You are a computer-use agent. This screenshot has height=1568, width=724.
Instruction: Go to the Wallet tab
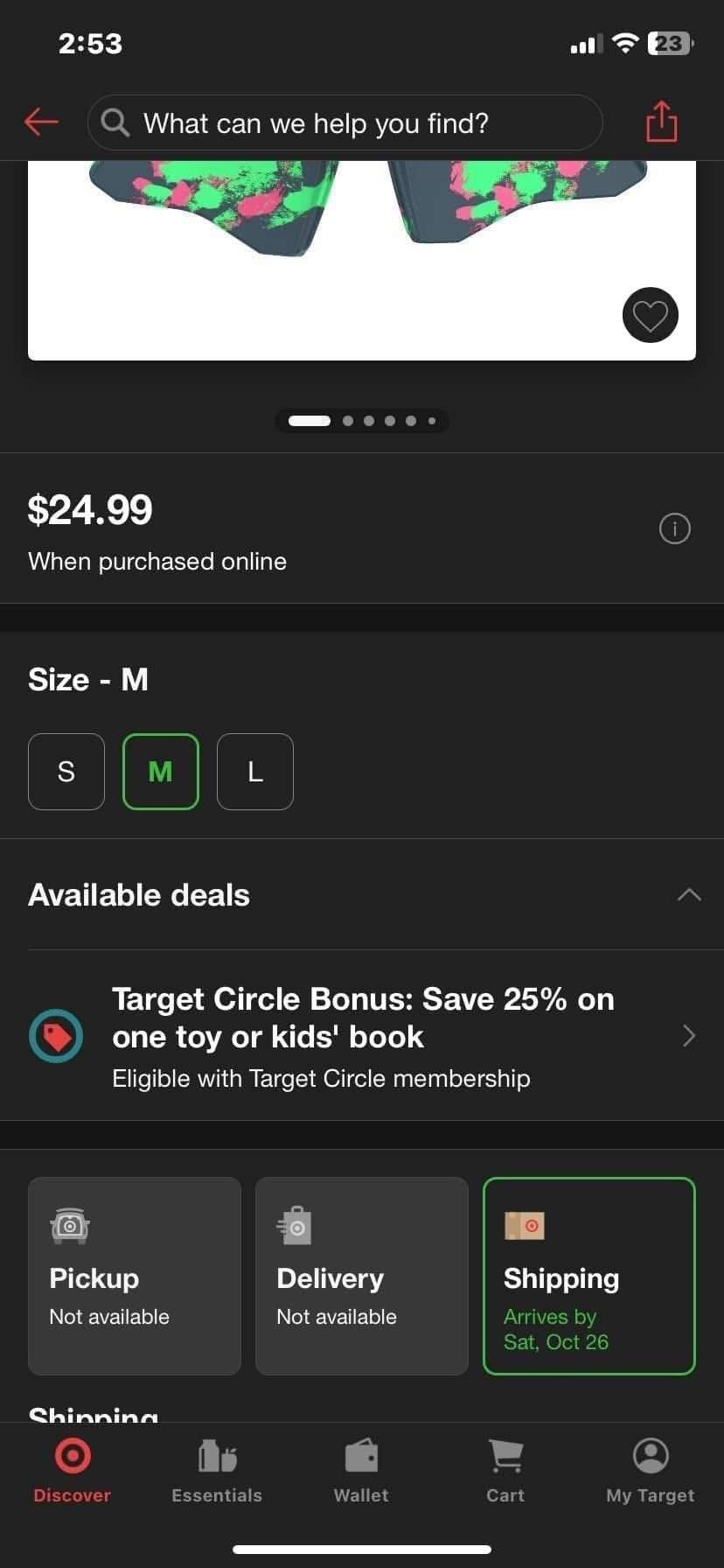[x=361, y=1472]
